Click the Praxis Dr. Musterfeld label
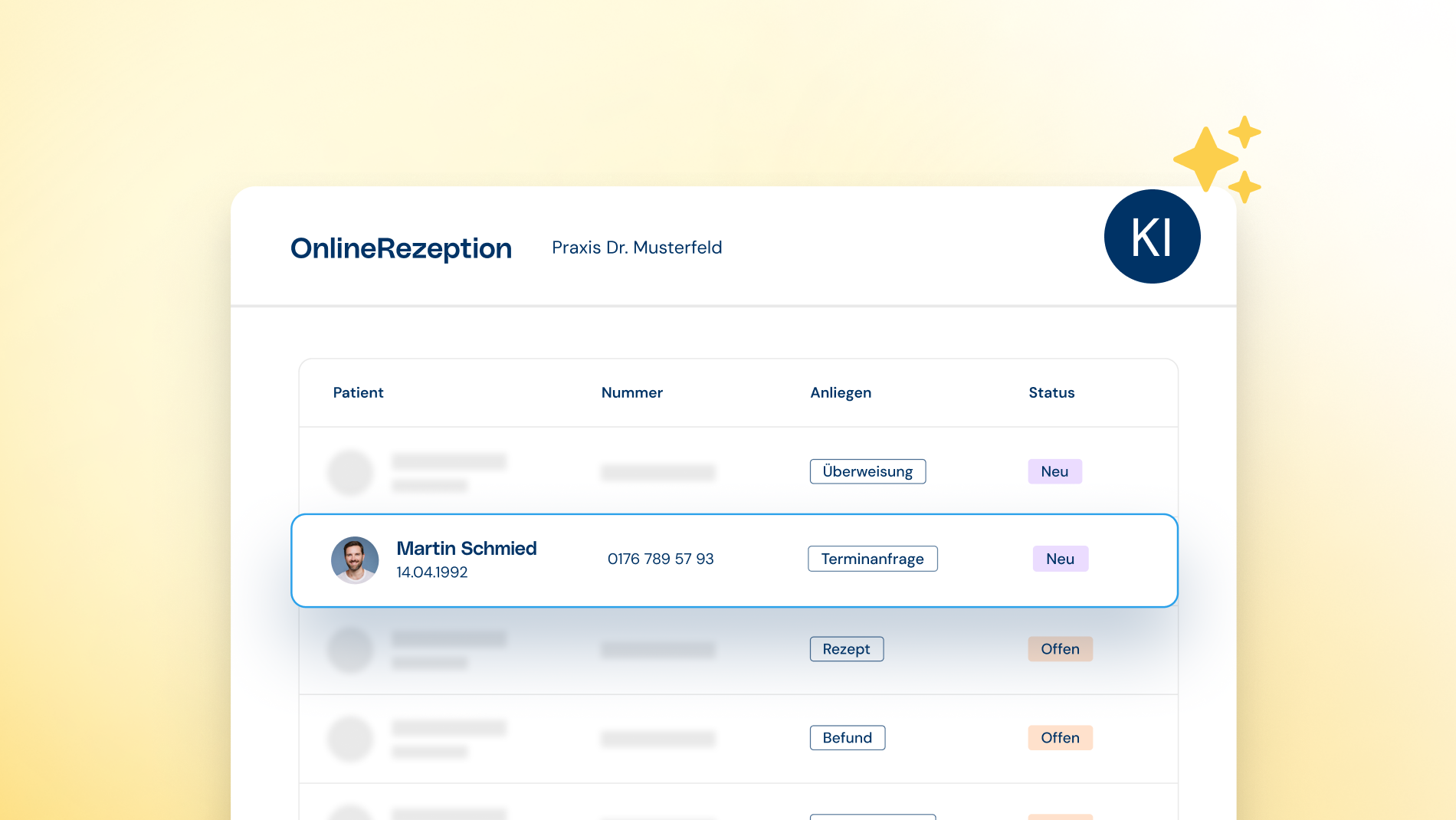 [637, 248]
